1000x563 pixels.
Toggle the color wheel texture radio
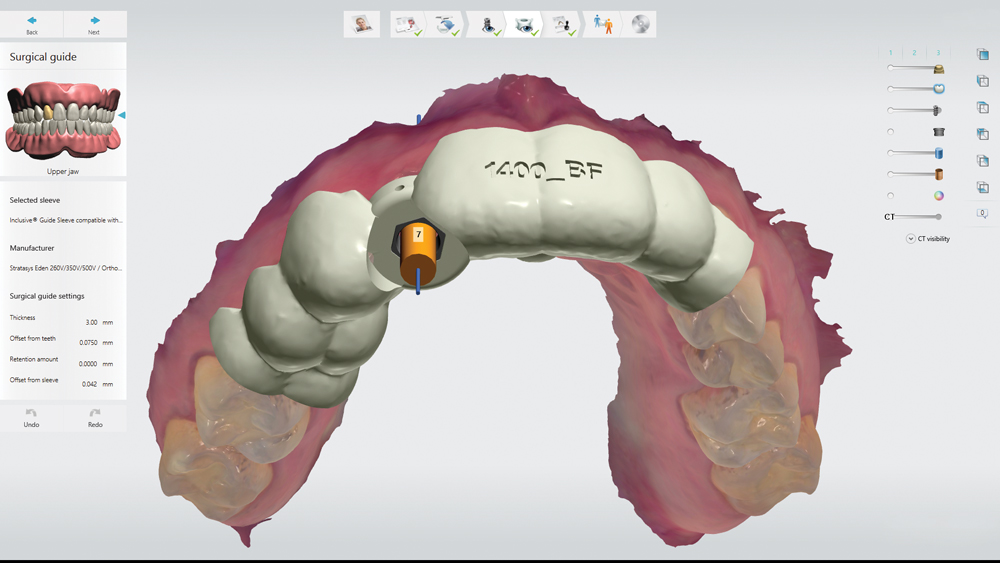click(x=890, y=196)
